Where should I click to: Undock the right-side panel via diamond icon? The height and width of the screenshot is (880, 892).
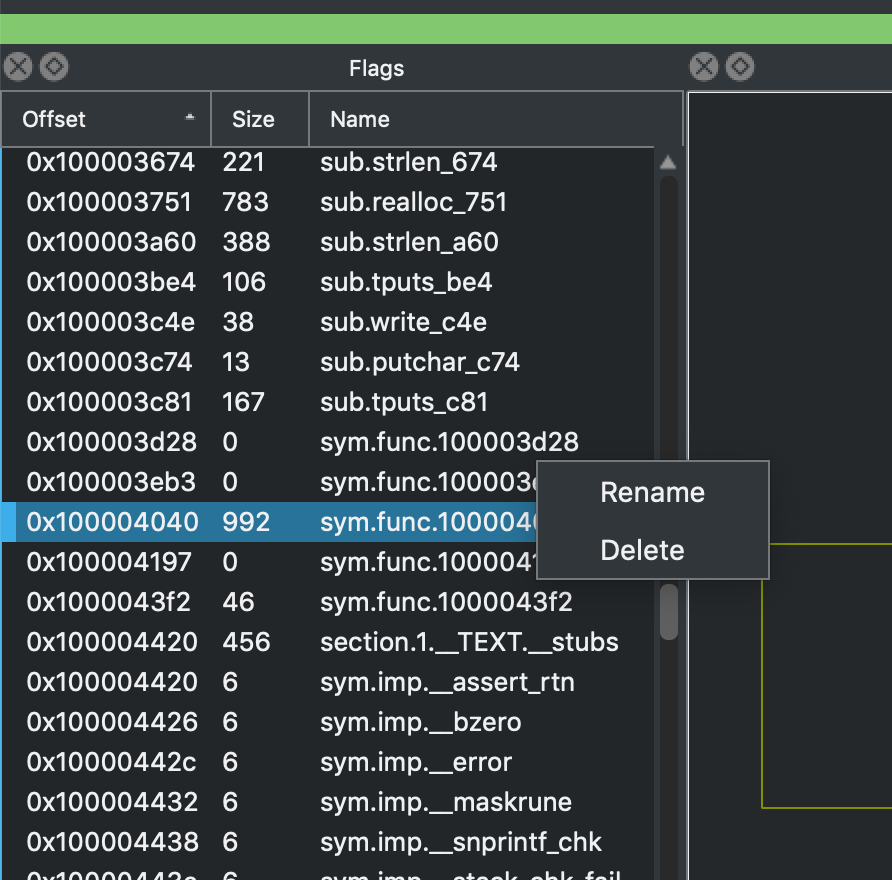(x=740, y=66)
